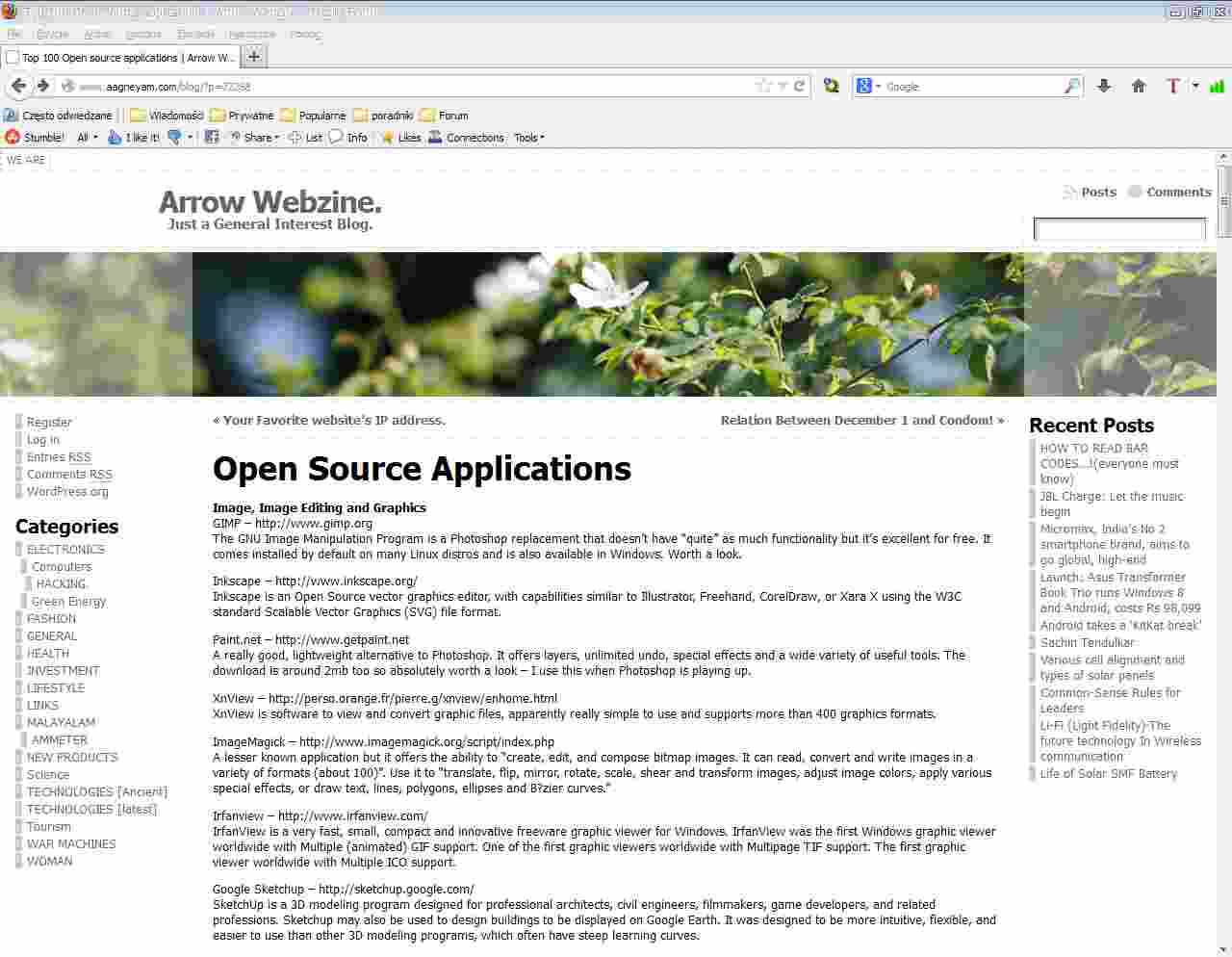Open Likes star in StumbleUpon toolbar
This screenshot has height=957, width=1232.
pyautogui.click(x=400, y=138)
